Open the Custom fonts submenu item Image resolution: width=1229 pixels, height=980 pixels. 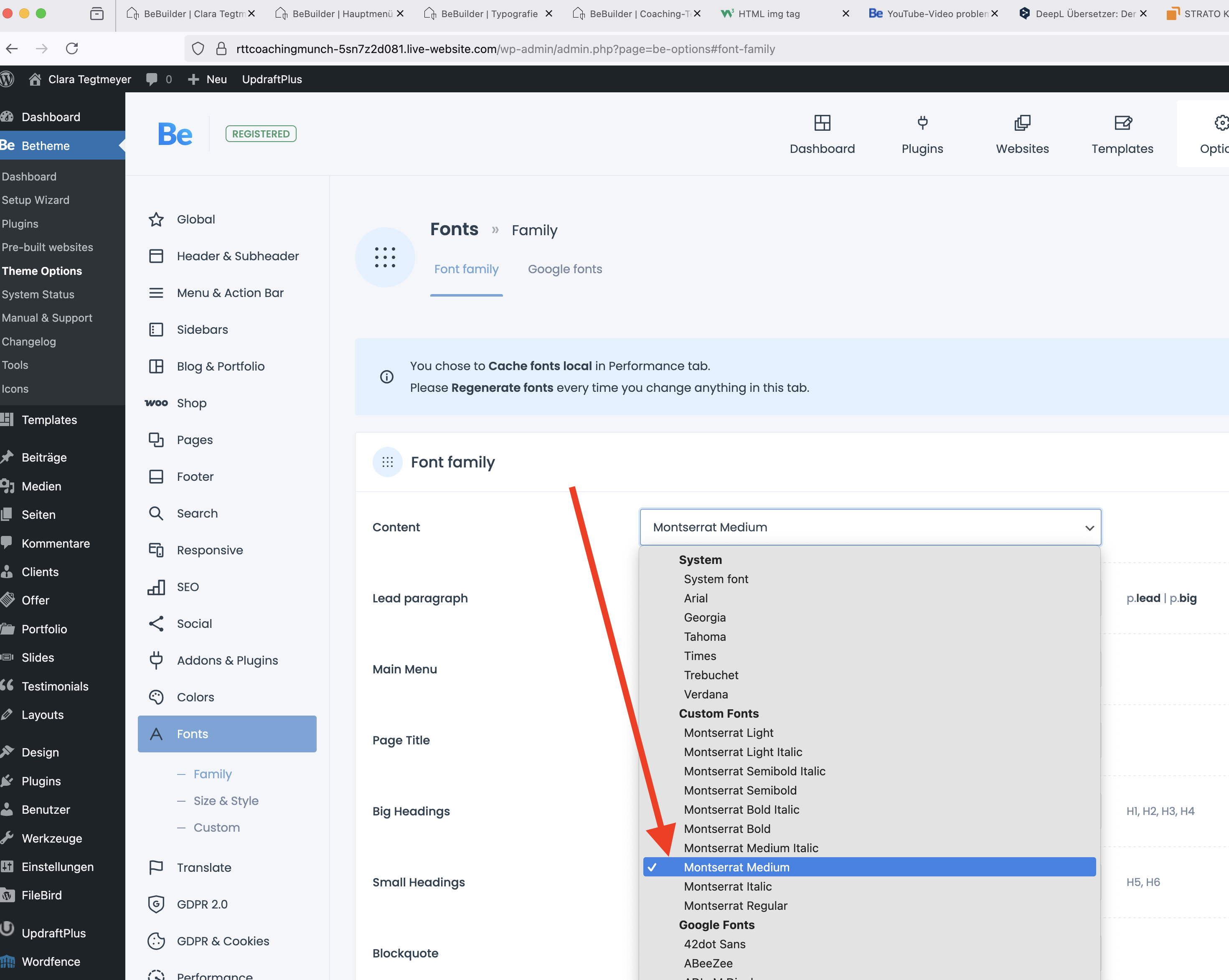pos(217,828)
